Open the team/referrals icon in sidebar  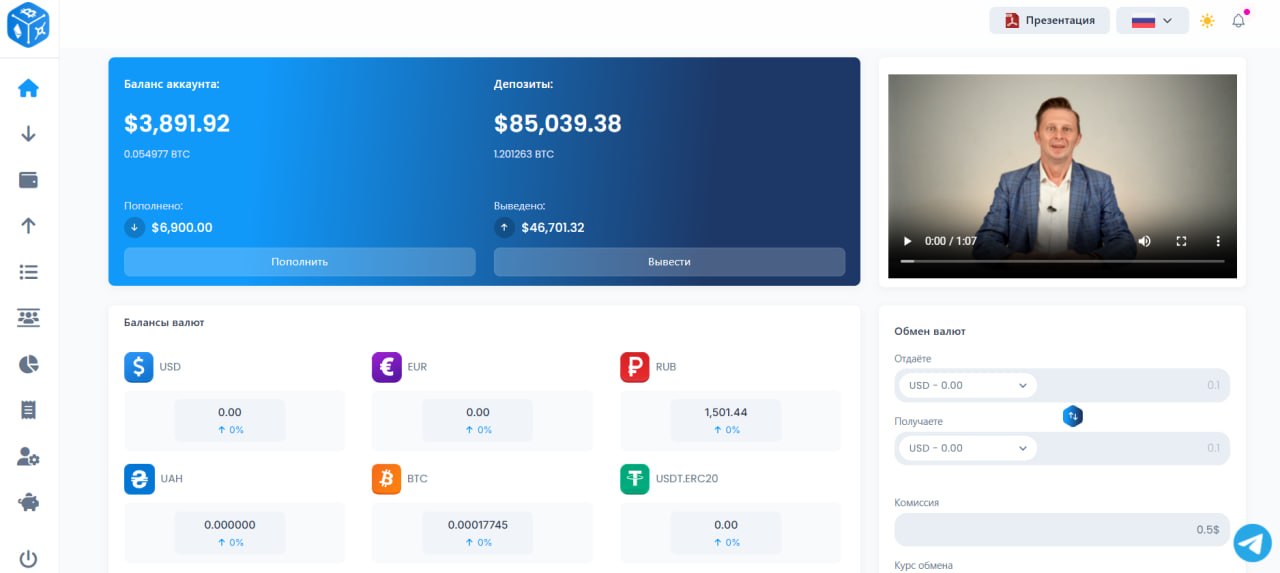[28, 318]
